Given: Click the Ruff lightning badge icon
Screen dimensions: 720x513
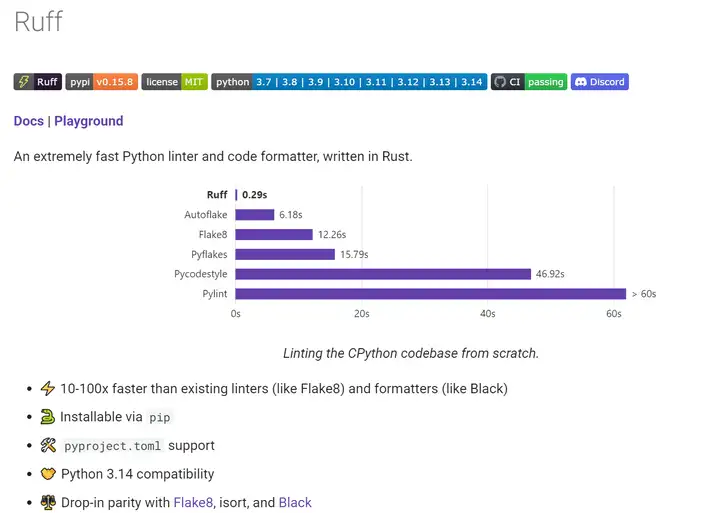Looking at the screenshot, I should coord(24,82).
